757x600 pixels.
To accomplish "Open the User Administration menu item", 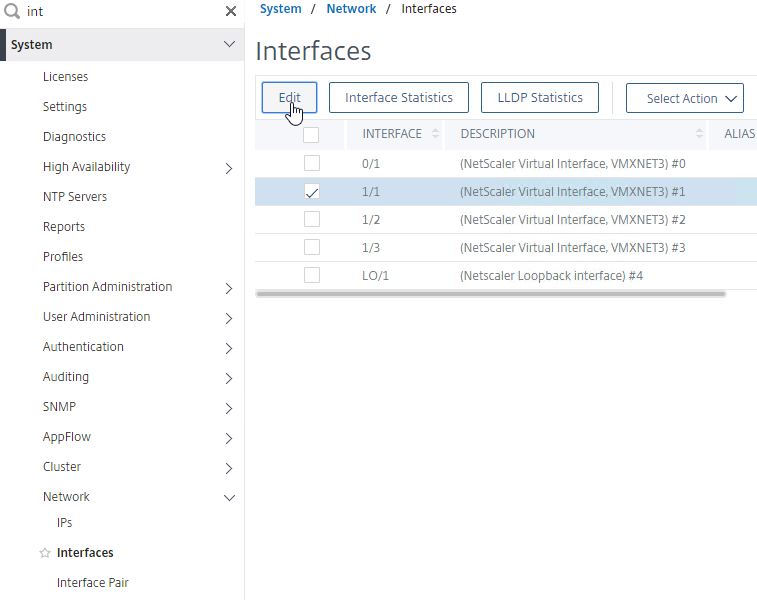I will pos(97,317).
